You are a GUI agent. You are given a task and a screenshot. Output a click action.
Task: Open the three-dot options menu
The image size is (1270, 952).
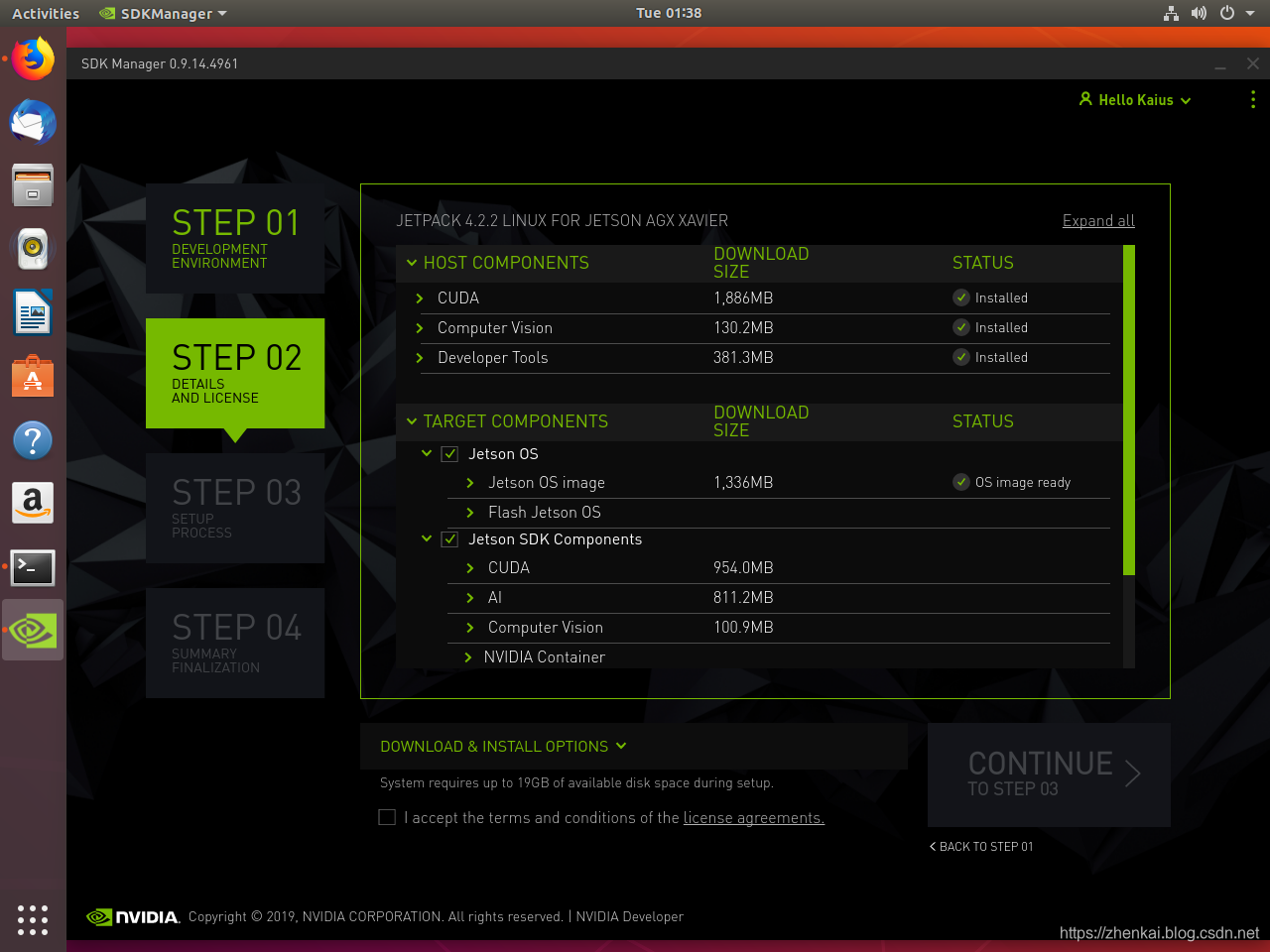(x=1253, y=99)
